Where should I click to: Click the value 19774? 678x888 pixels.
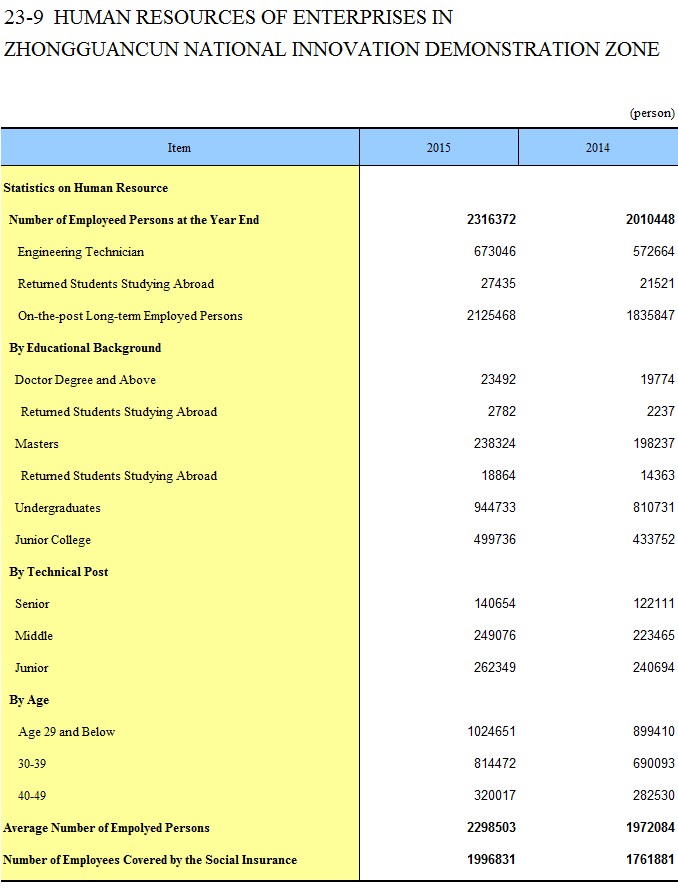(x=657, y=379)
